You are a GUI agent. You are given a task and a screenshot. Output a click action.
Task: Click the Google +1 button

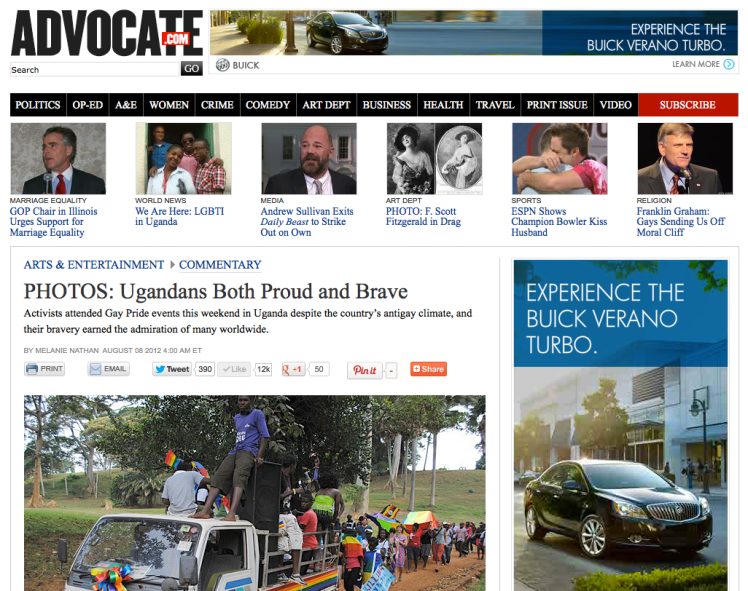coord(293,369)
